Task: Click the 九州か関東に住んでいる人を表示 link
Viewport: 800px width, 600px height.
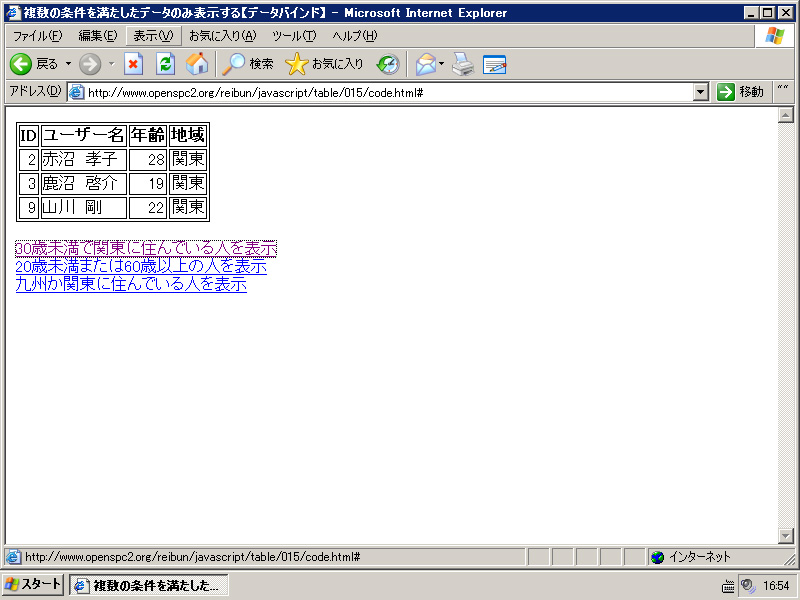Action: [131, 284]
